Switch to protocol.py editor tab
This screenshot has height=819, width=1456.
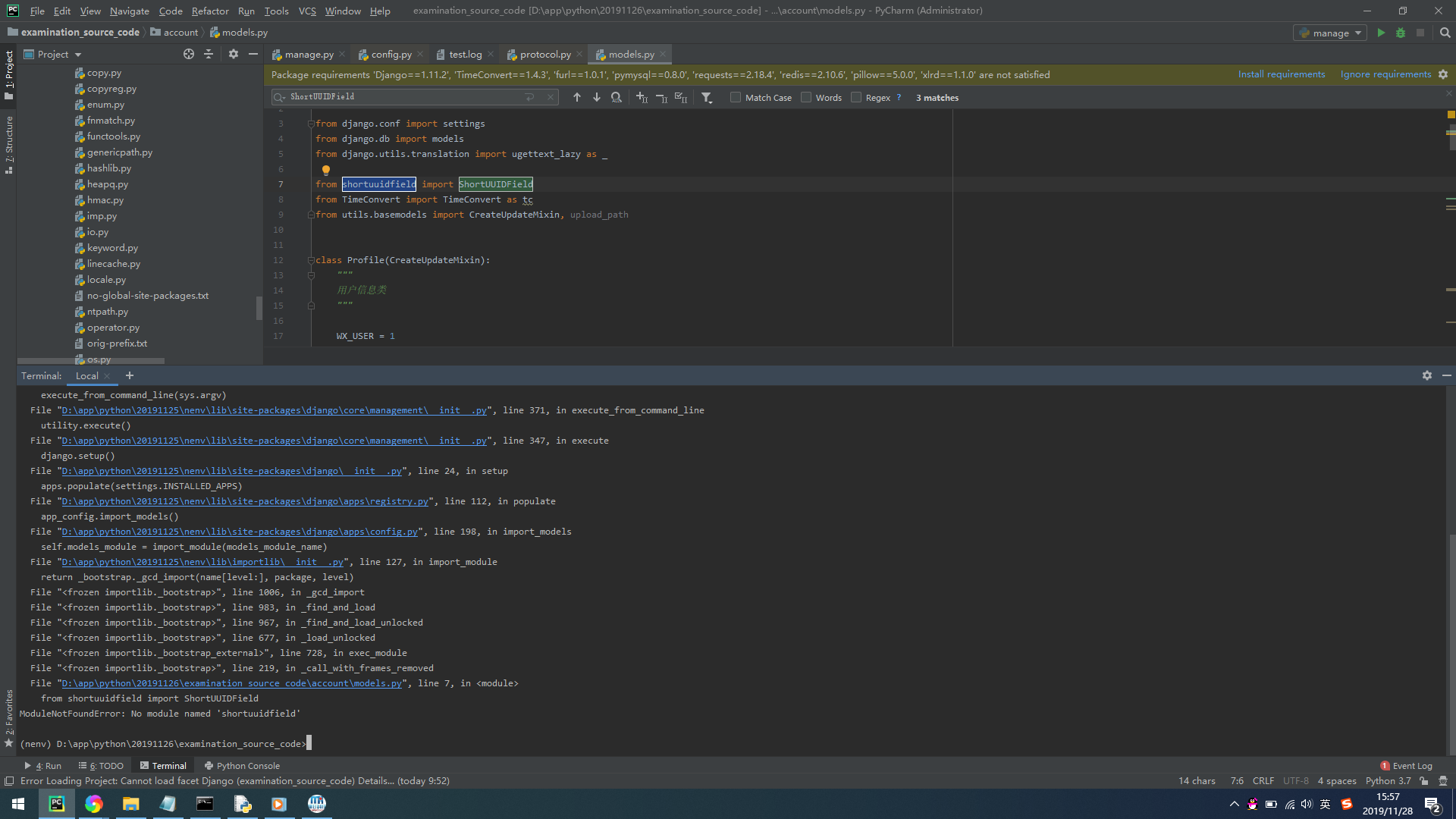(x=545, y=54)
